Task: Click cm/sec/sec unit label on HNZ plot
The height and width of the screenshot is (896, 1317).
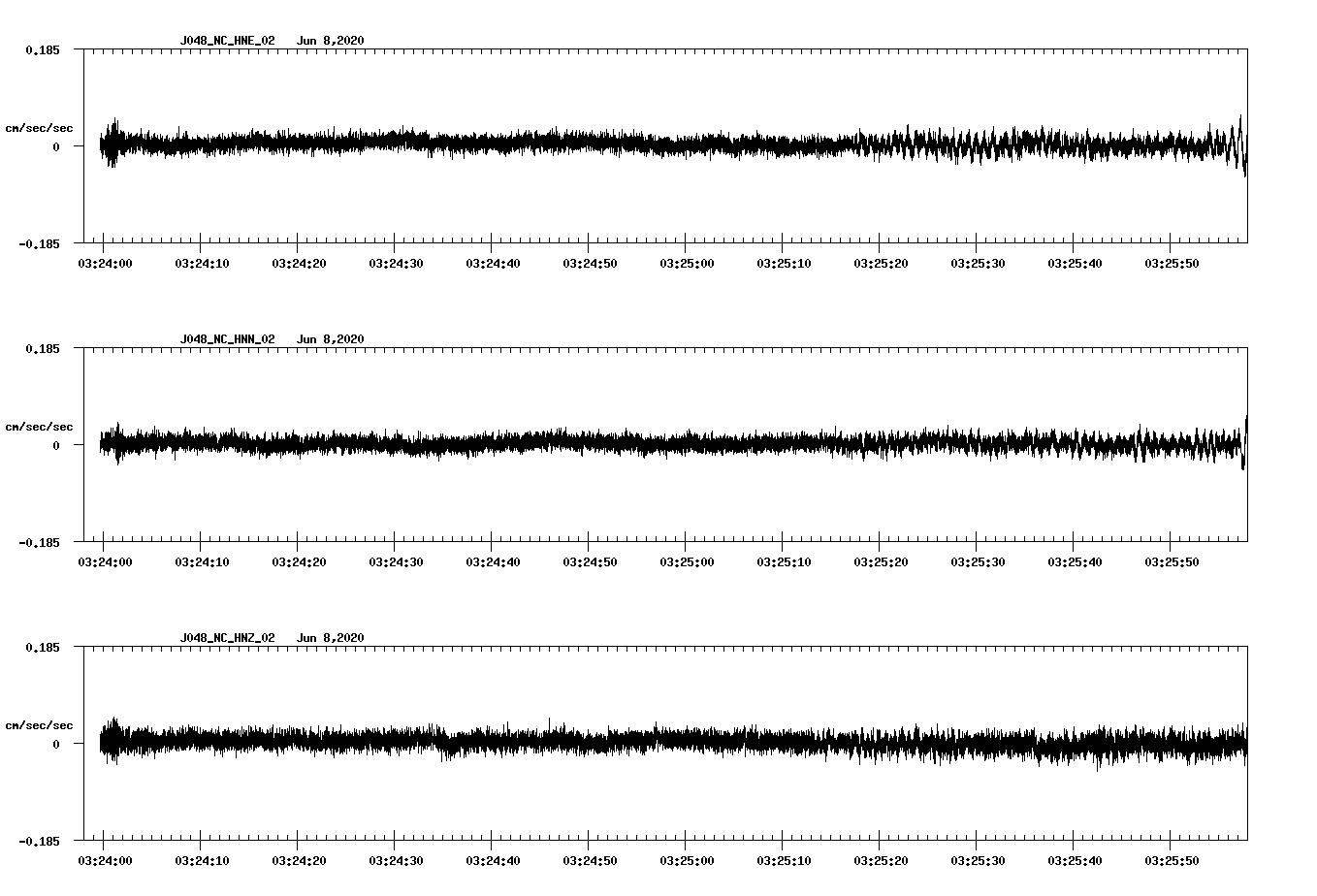Action: 39,725
